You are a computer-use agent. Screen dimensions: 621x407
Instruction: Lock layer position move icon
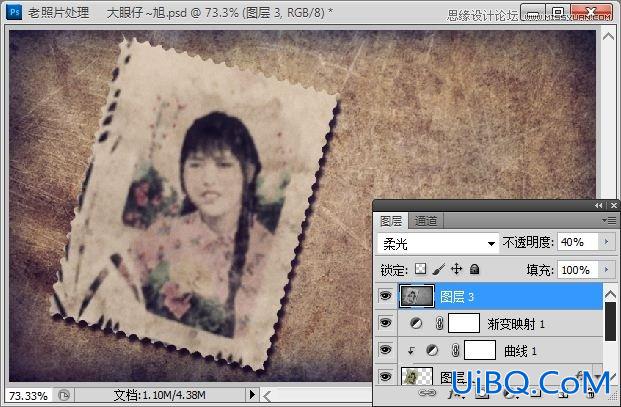(457, 269)
